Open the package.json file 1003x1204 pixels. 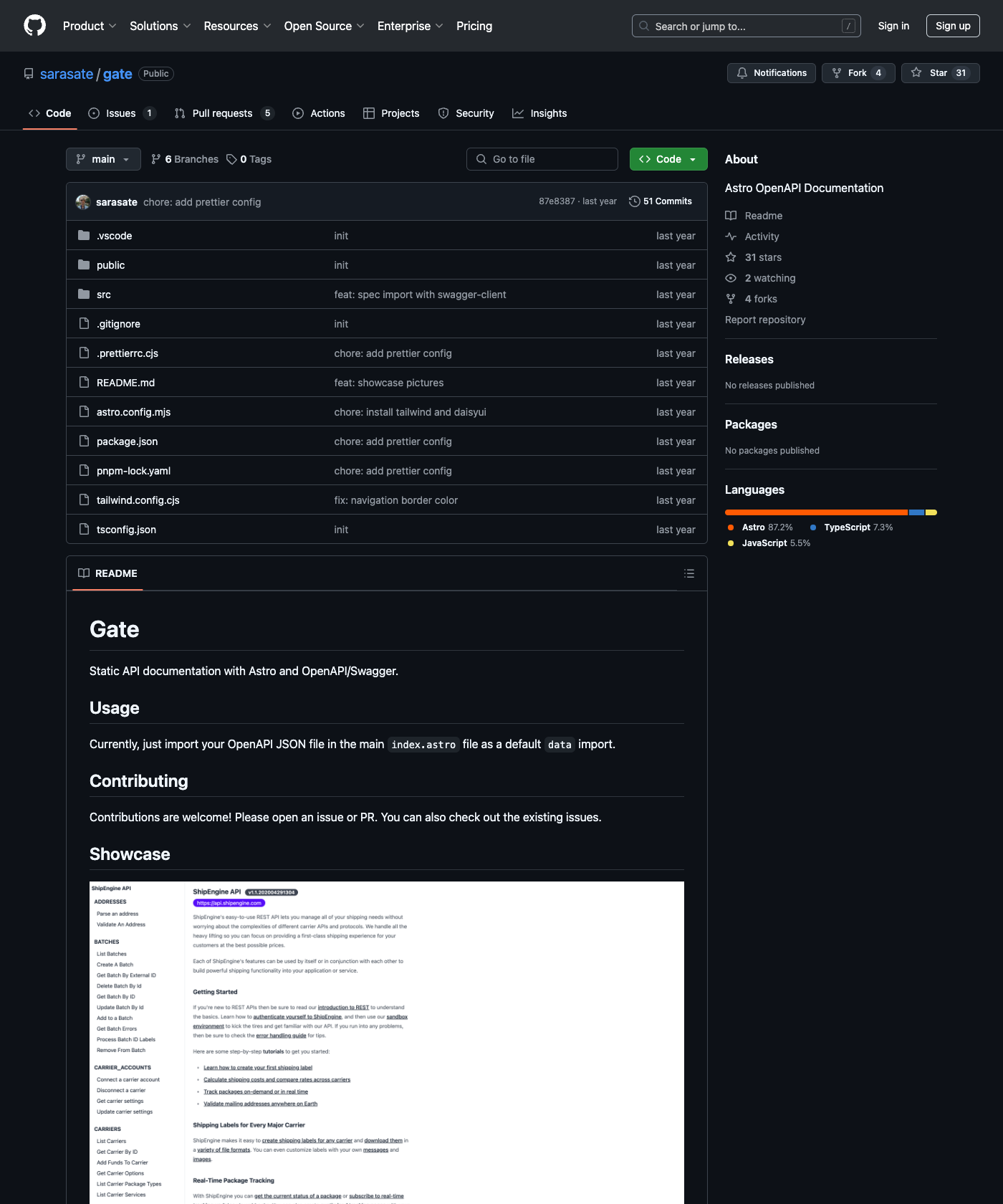point(128,441)
